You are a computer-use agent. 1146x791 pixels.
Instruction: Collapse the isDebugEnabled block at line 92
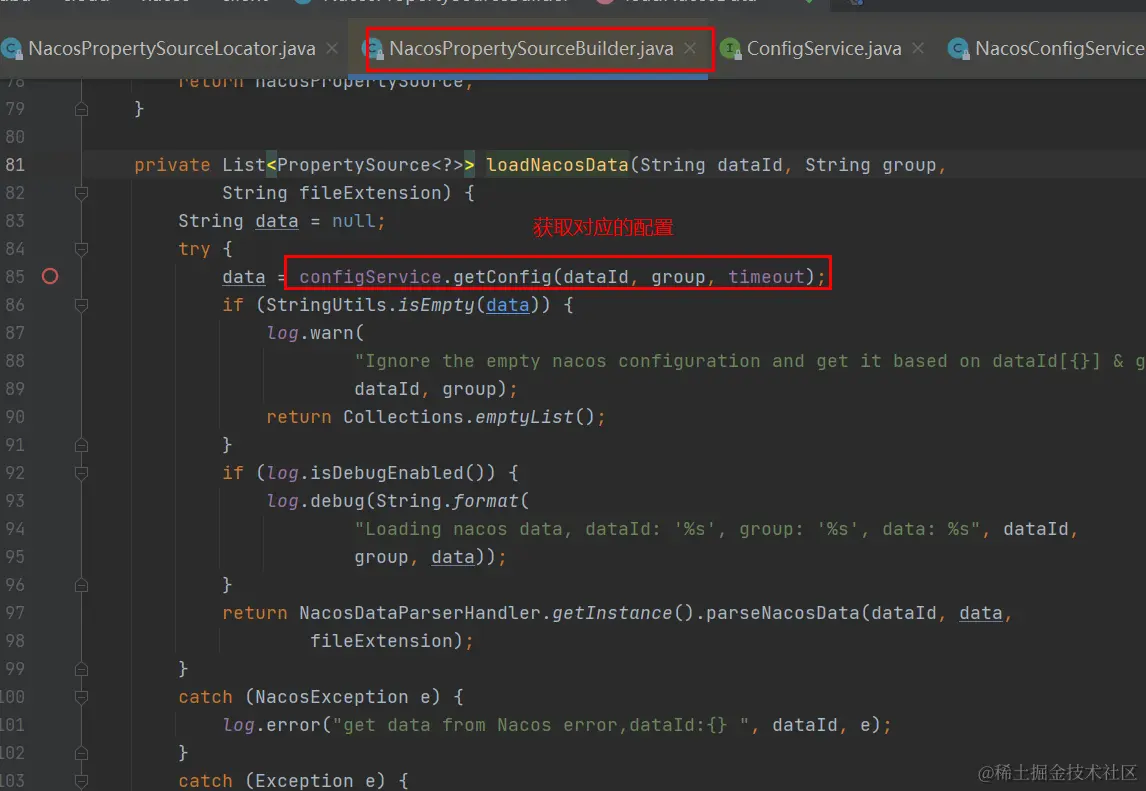81,473
